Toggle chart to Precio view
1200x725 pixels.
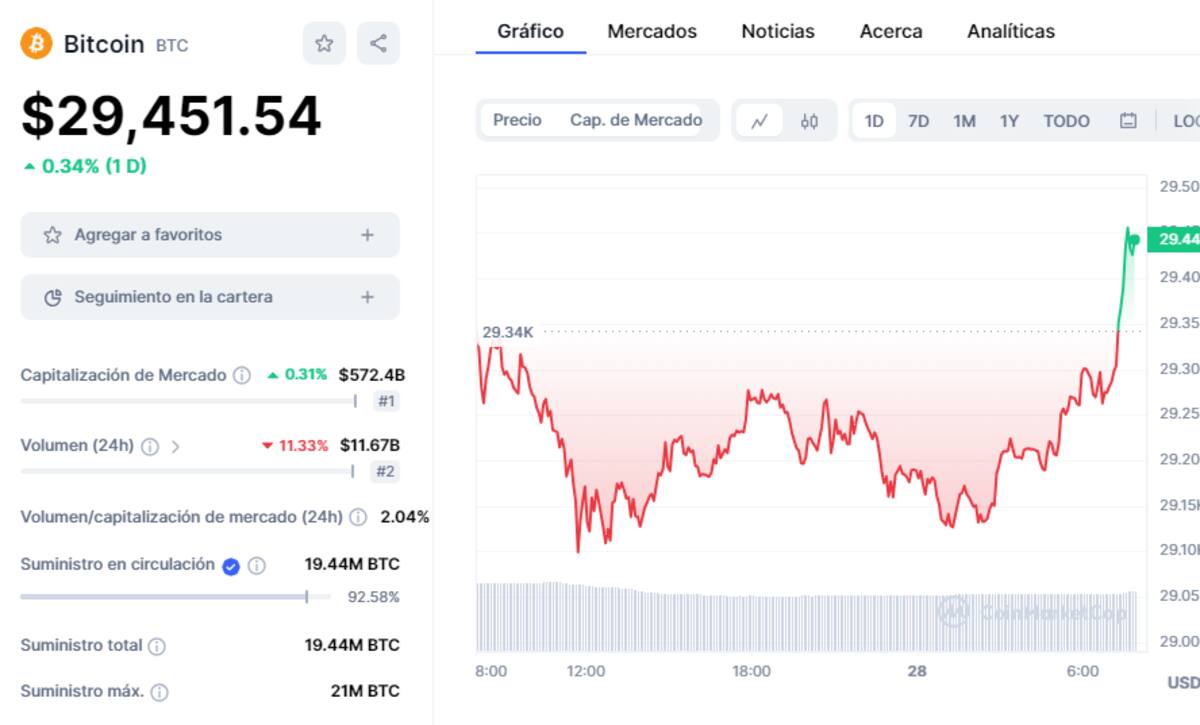(517, 120)
